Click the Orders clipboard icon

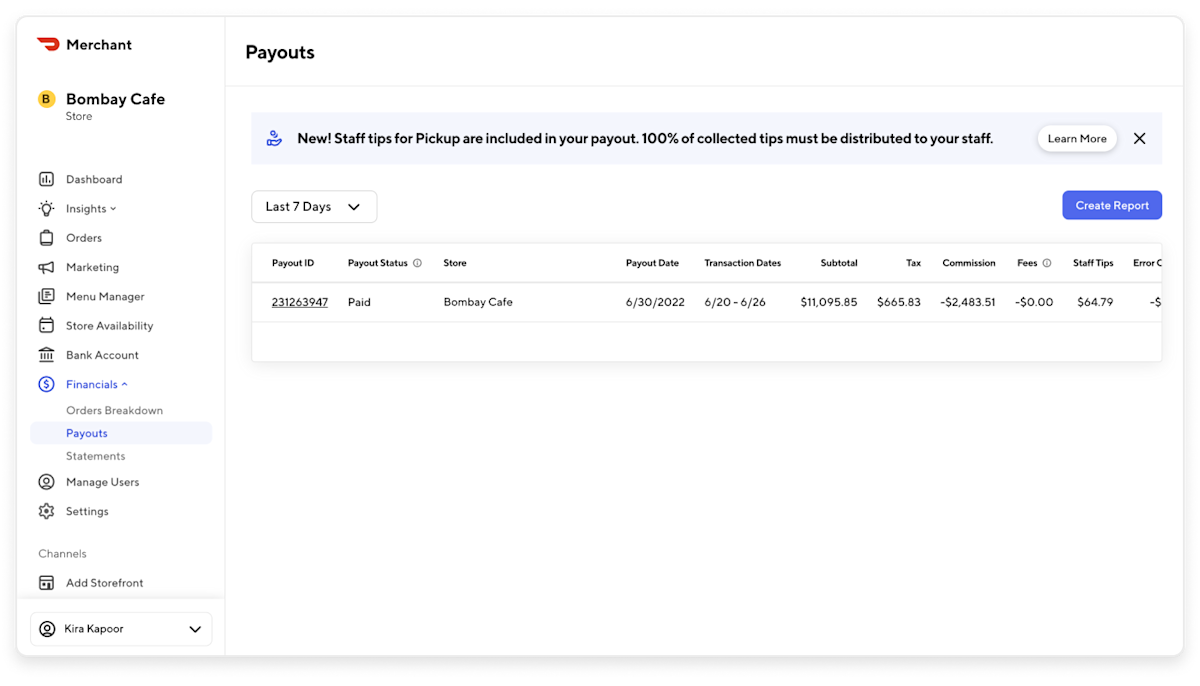coord(46,238)
